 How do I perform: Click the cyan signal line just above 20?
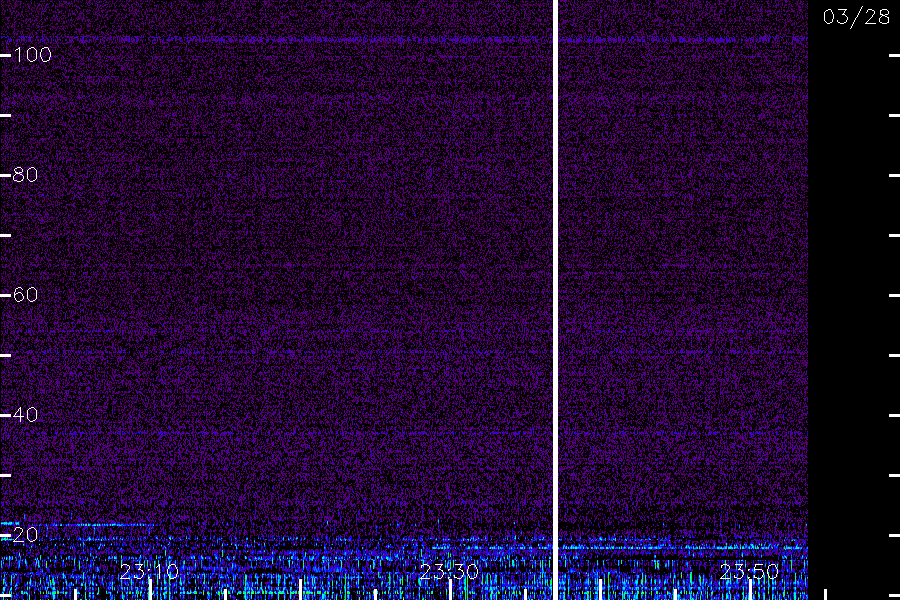pyautogui.click(x=79, y=524)
